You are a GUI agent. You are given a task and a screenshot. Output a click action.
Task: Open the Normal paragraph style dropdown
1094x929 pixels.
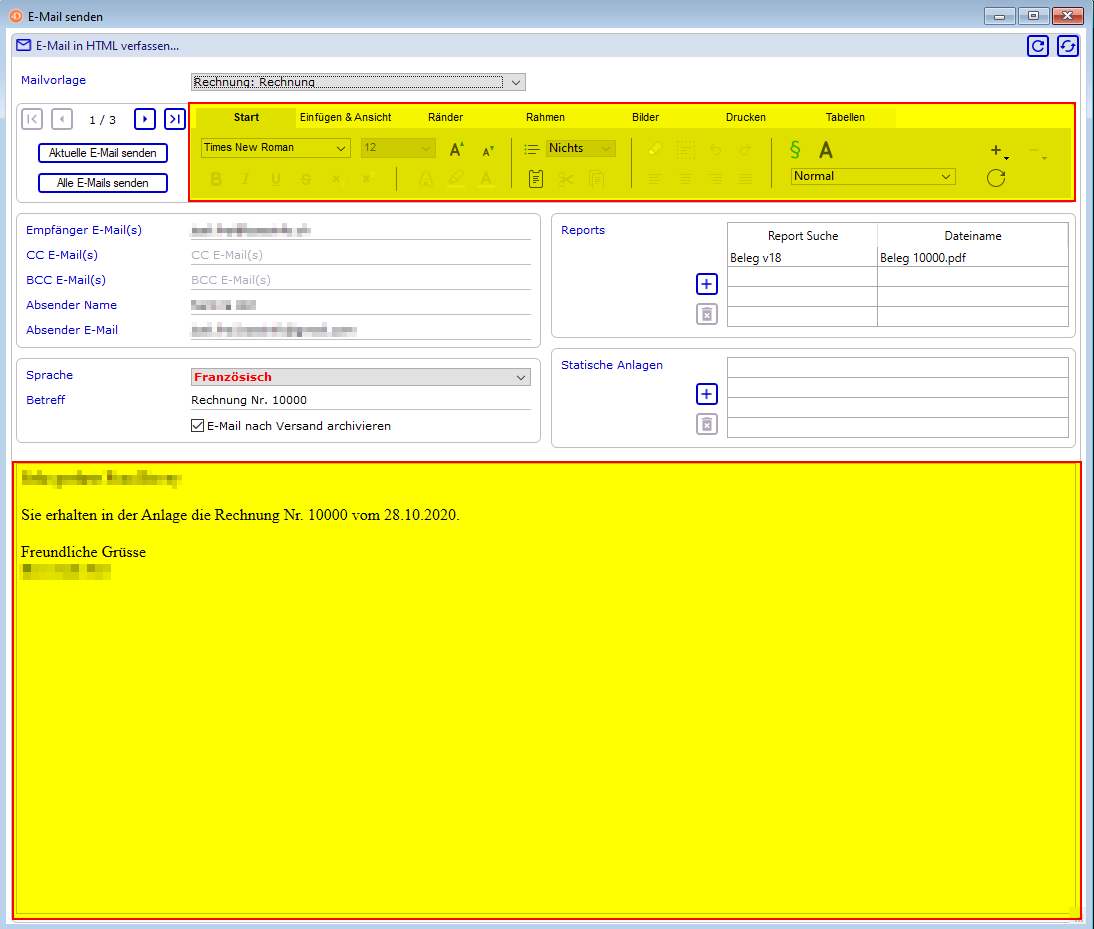point(945,176)
